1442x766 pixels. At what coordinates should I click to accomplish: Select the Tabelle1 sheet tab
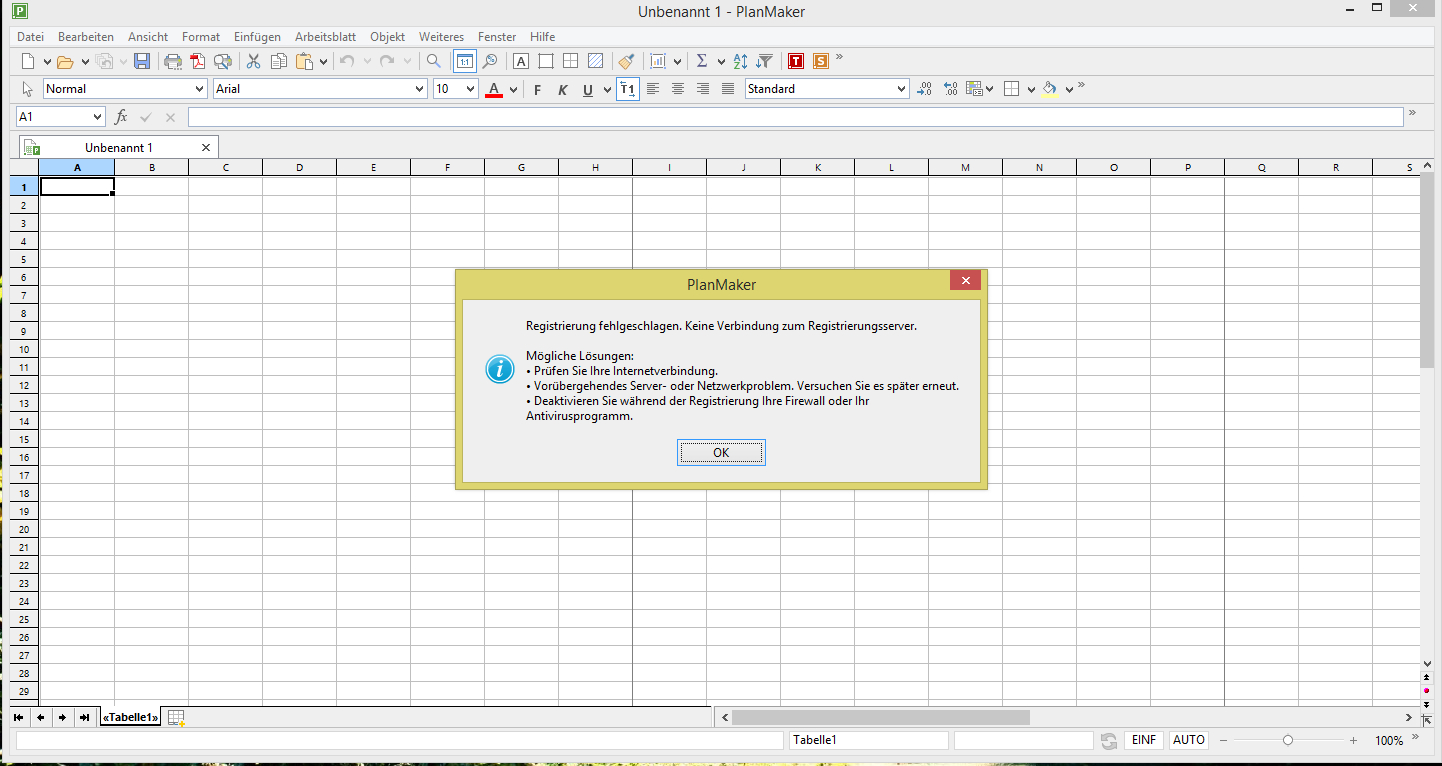[131, 717]
